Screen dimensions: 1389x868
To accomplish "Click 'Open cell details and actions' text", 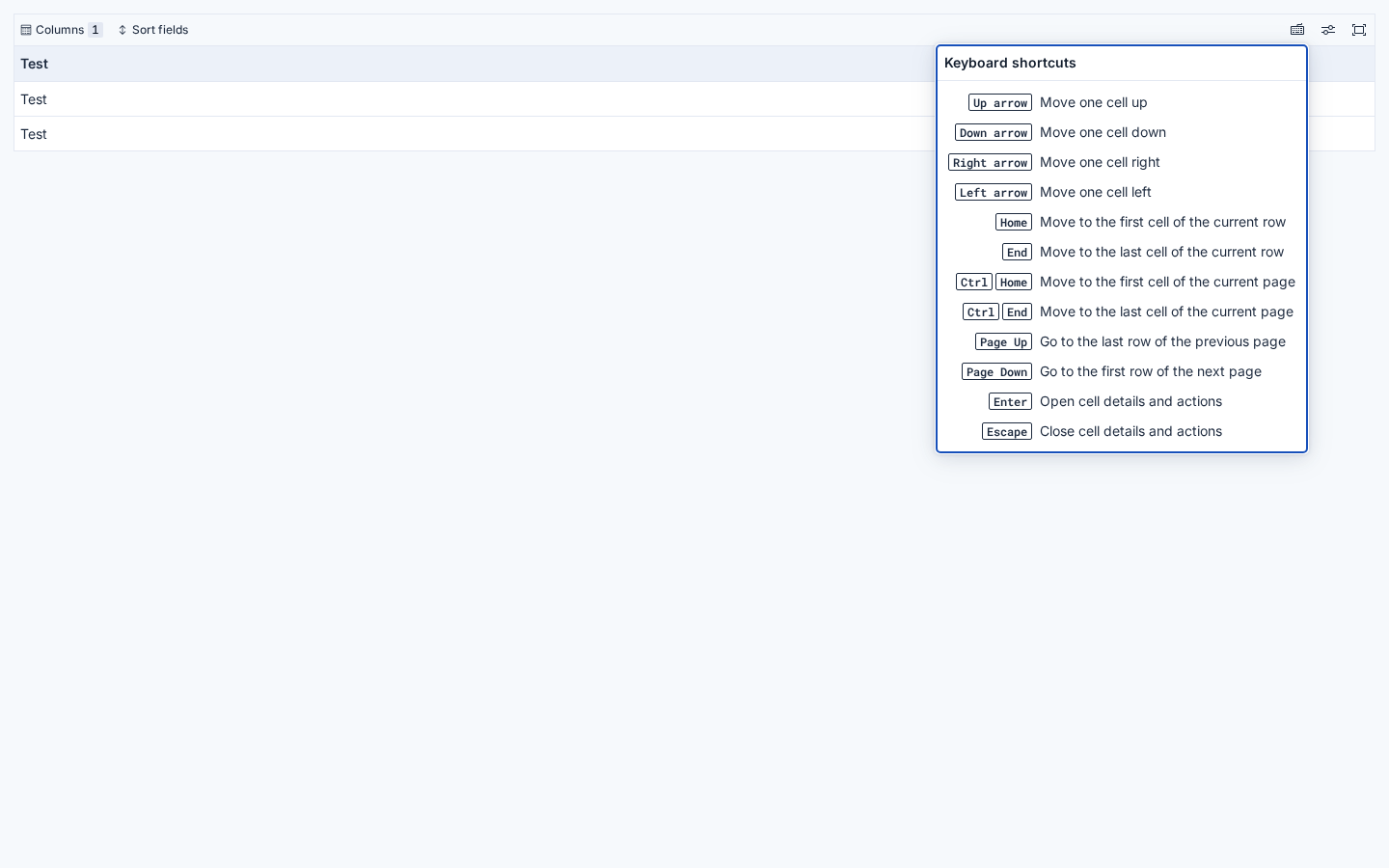I will [1130, 401].
